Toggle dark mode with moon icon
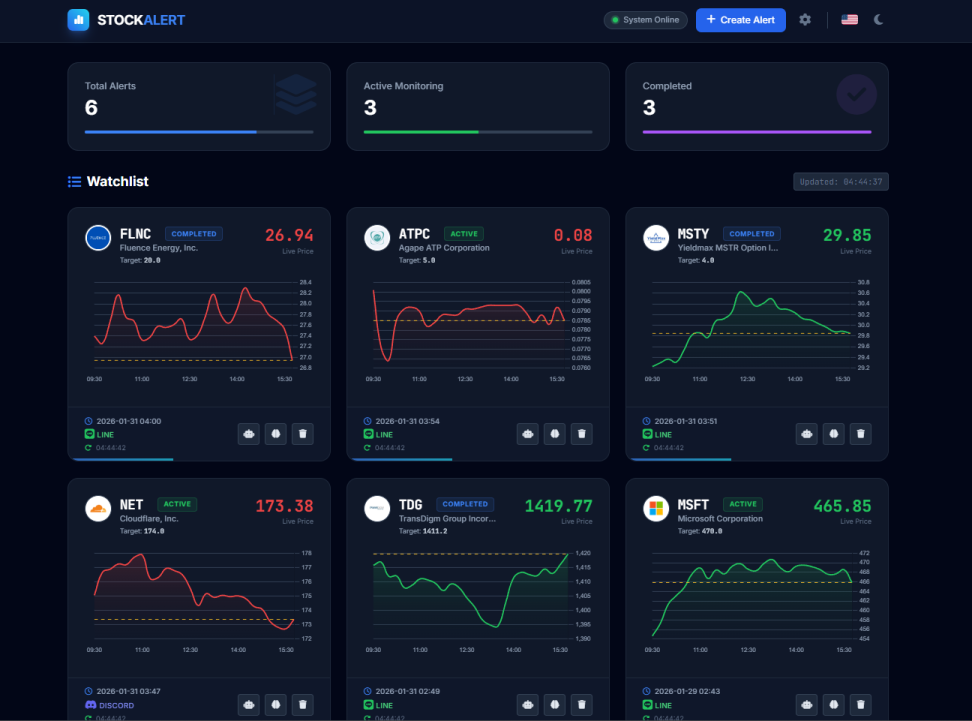The image size is (972, 721). 878,20
